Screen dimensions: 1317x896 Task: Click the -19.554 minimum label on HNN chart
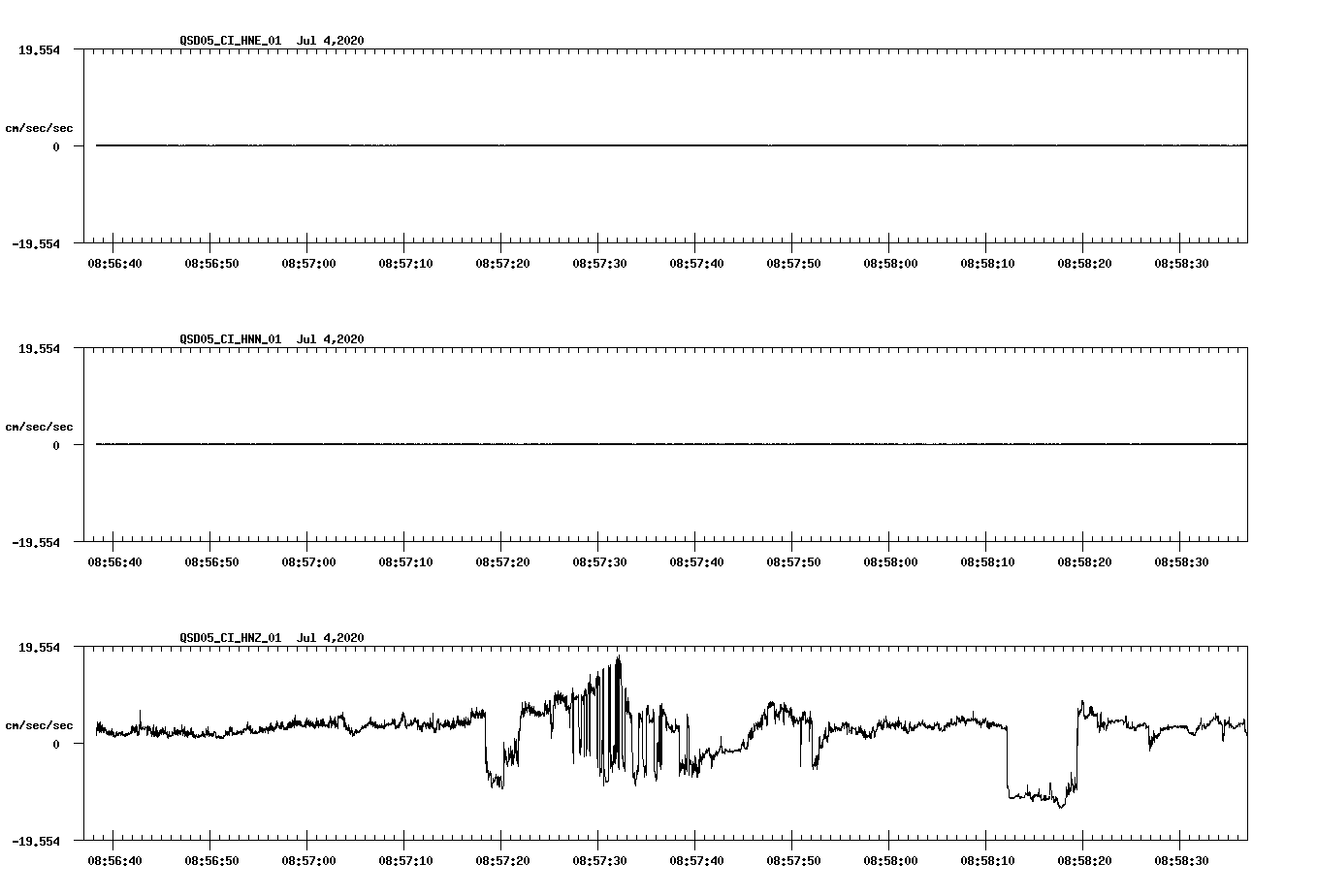tap(36, 542)
